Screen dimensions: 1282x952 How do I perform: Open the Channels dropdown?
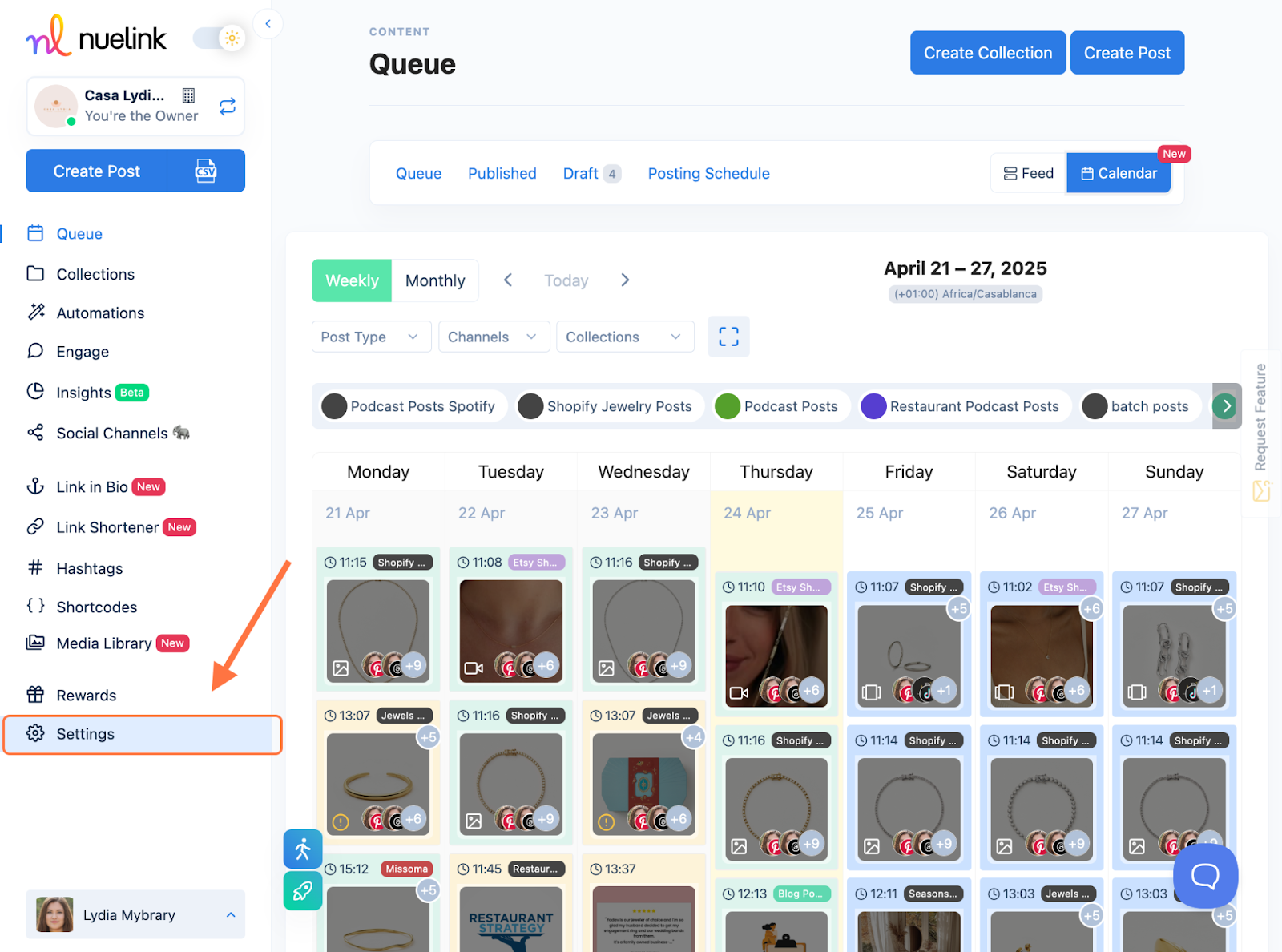[x=494, y=337]
